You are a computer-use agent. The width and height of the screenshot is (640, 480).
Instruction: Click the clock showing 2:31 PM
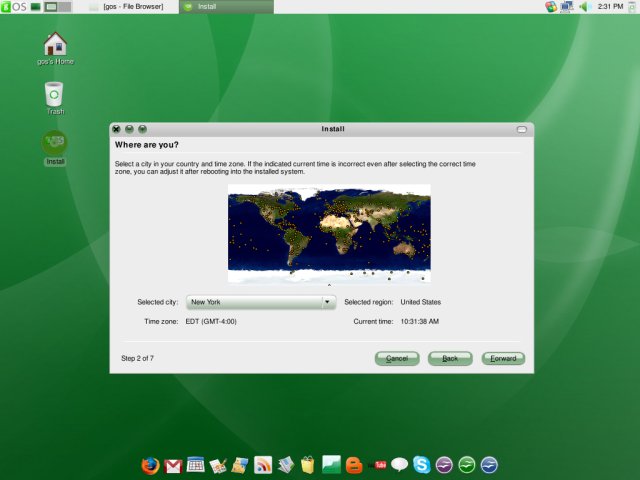(610, 7)
